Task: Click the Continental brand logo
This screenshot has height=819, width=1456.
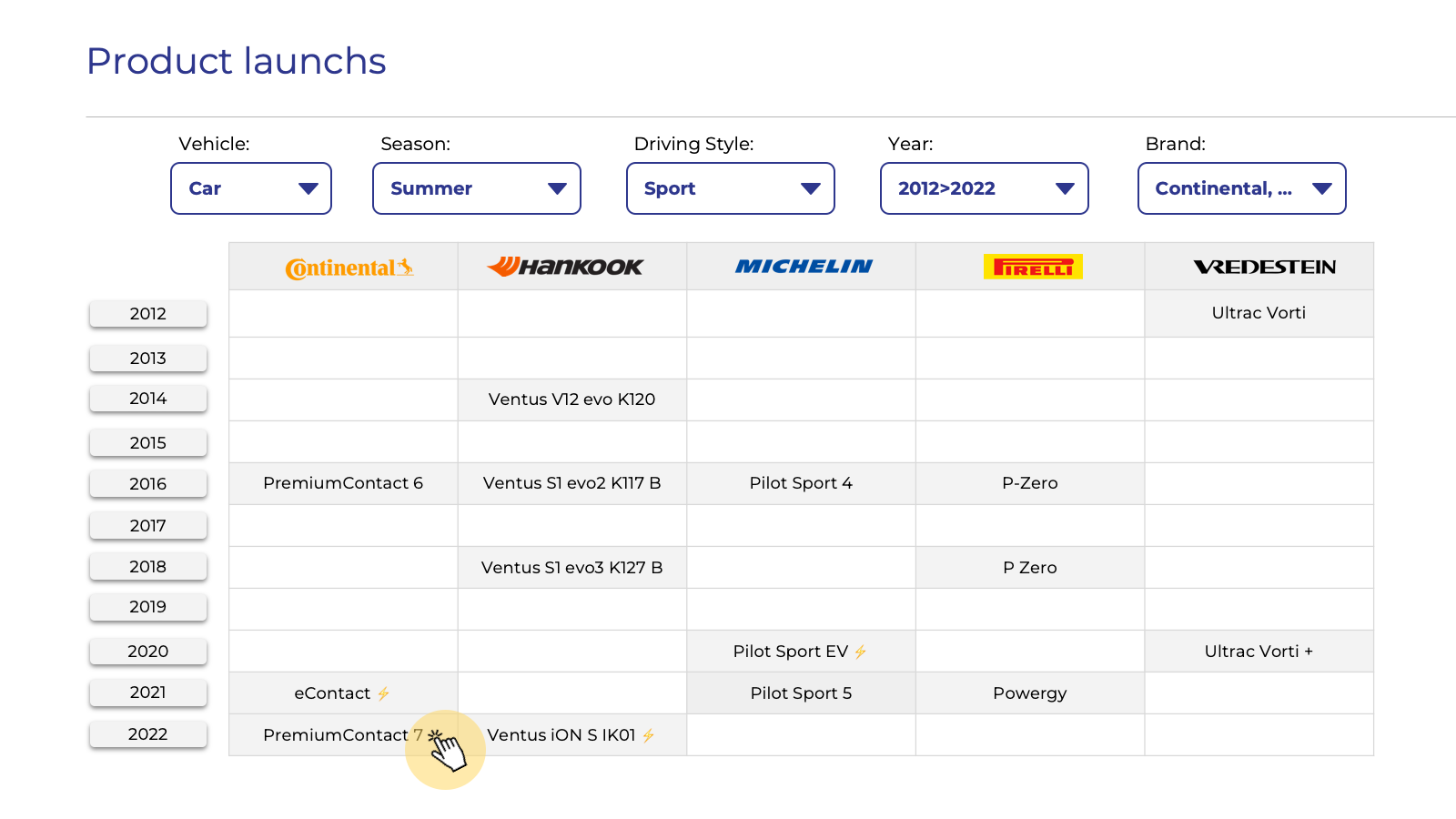Action: coord(349,268)
